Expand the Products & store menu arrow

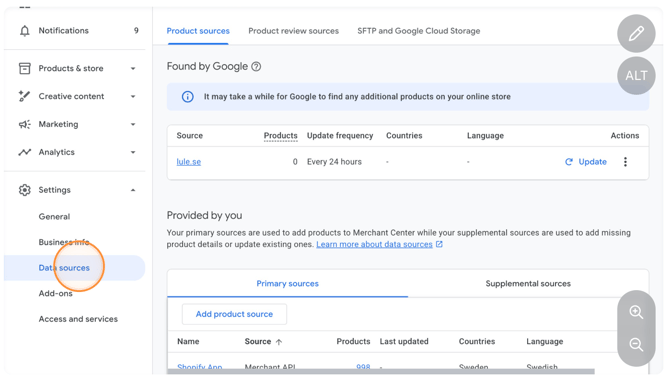tap(133, 68)
